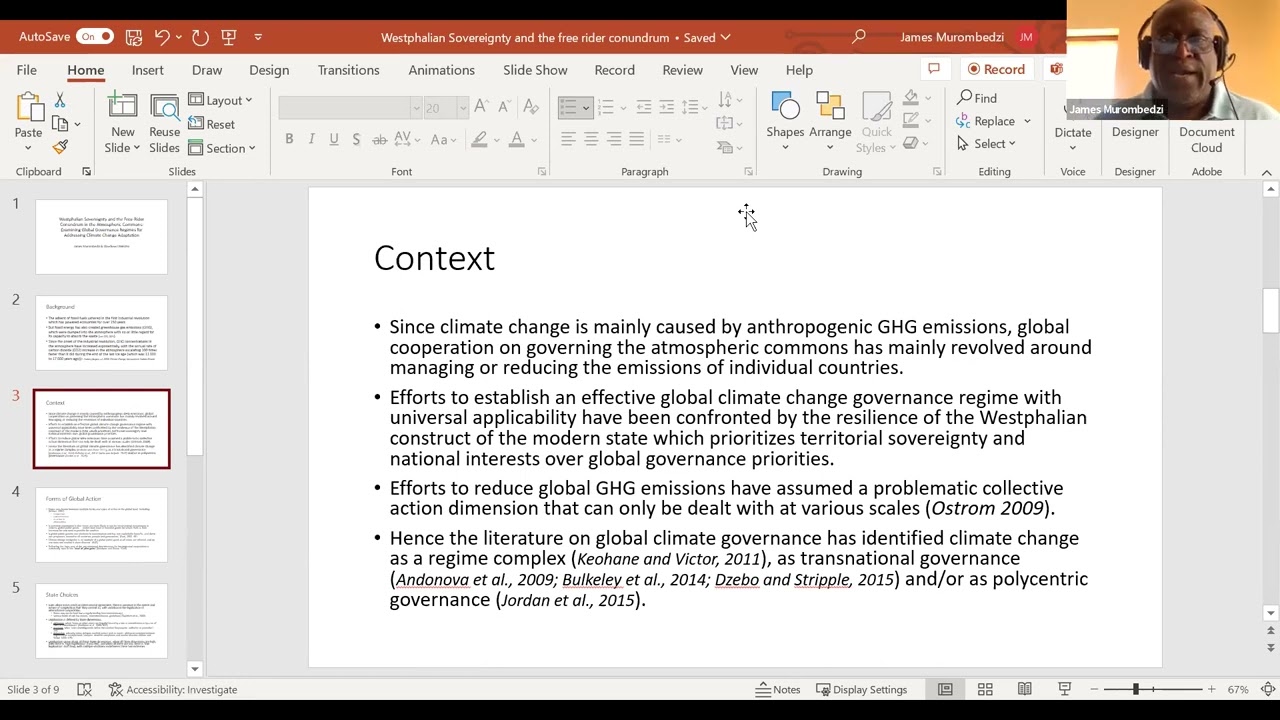Screen dimensions: 1280x720
Task: Open the Layout dropdown
Action: (x=221, y=100)
